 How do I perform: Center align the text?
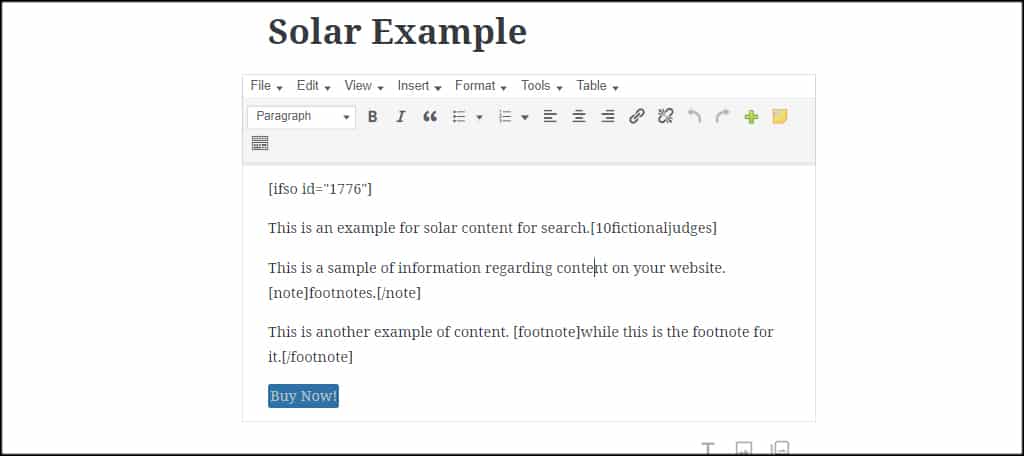tap(579, 117)
